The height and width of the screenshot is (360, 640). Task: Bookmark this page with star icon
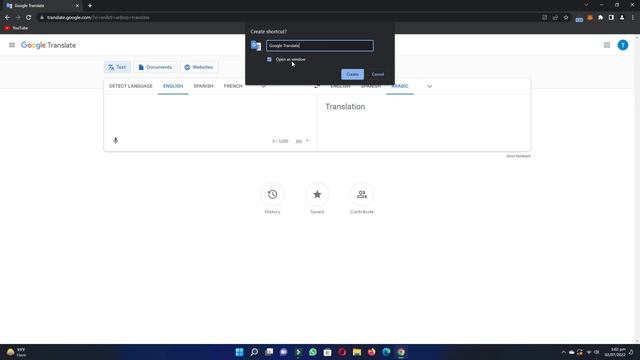point(566,18)
